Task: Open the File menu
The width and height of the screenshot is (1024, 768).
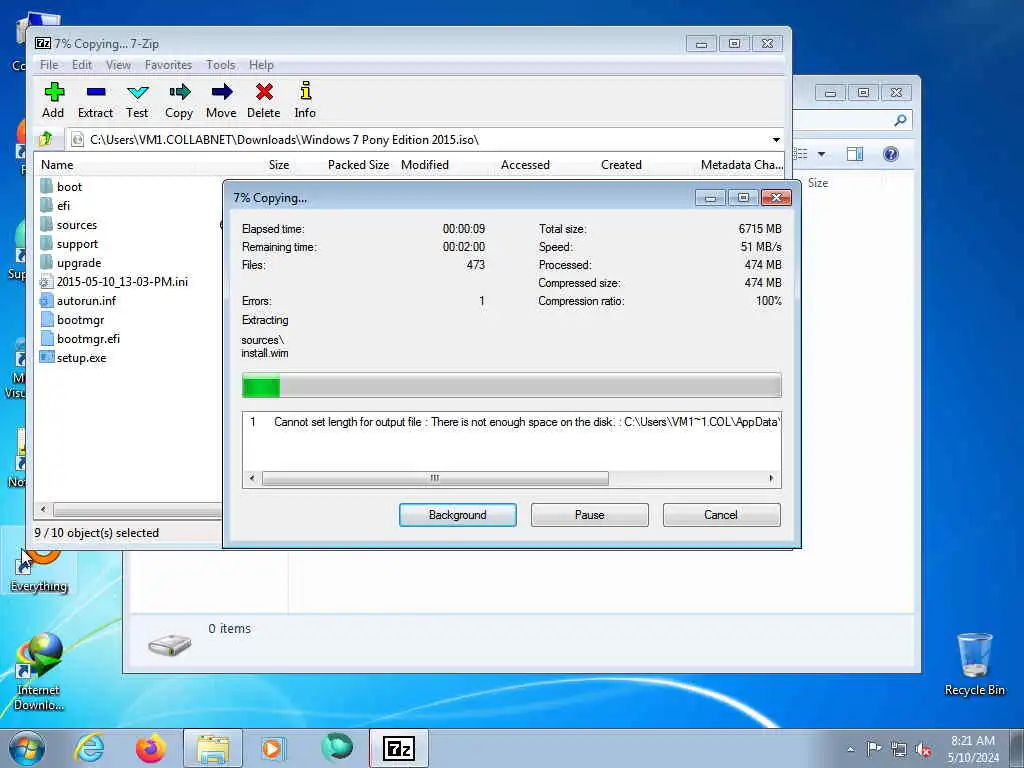Action: pyautogui.click(x=49, y=65)
